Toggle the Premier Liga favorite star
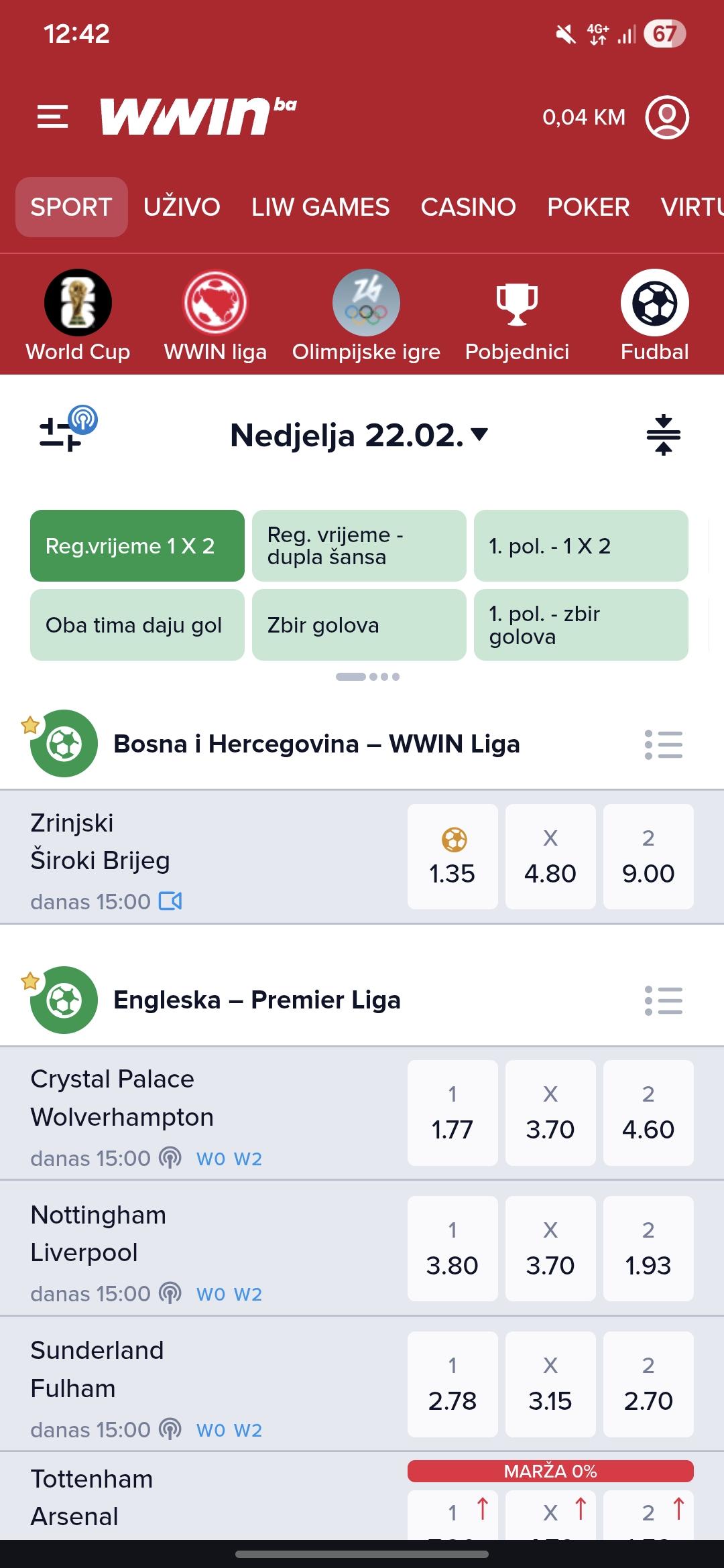 [30, 982]
